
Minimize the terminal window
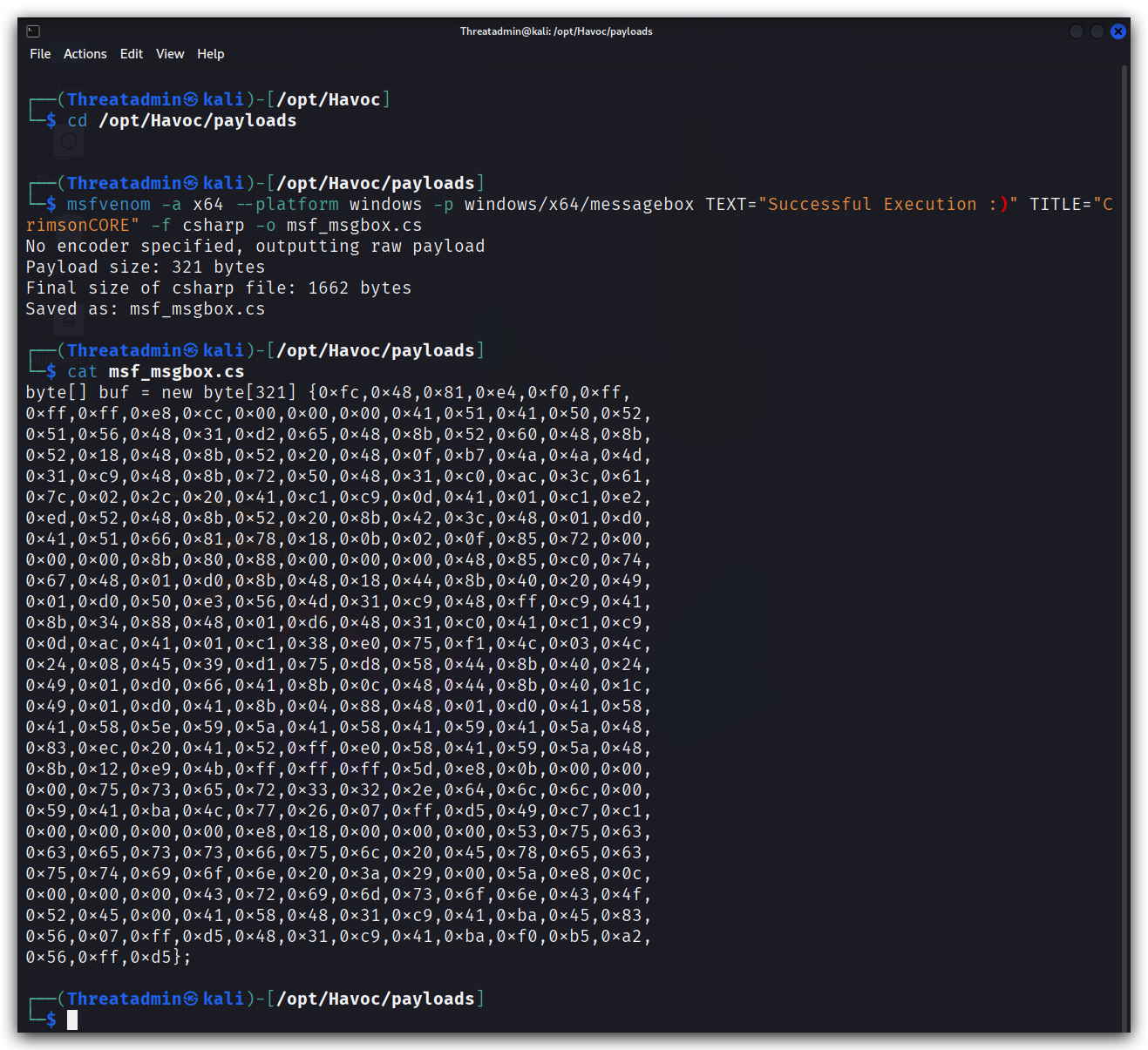1077,31
